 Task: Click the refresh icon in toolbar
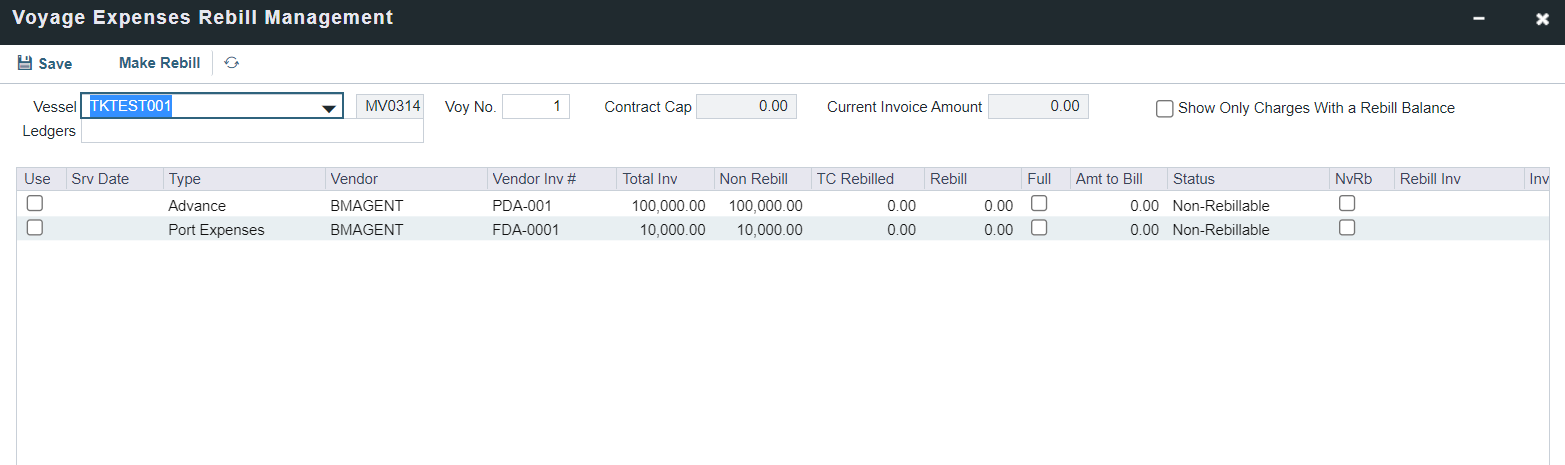point(231,63)
